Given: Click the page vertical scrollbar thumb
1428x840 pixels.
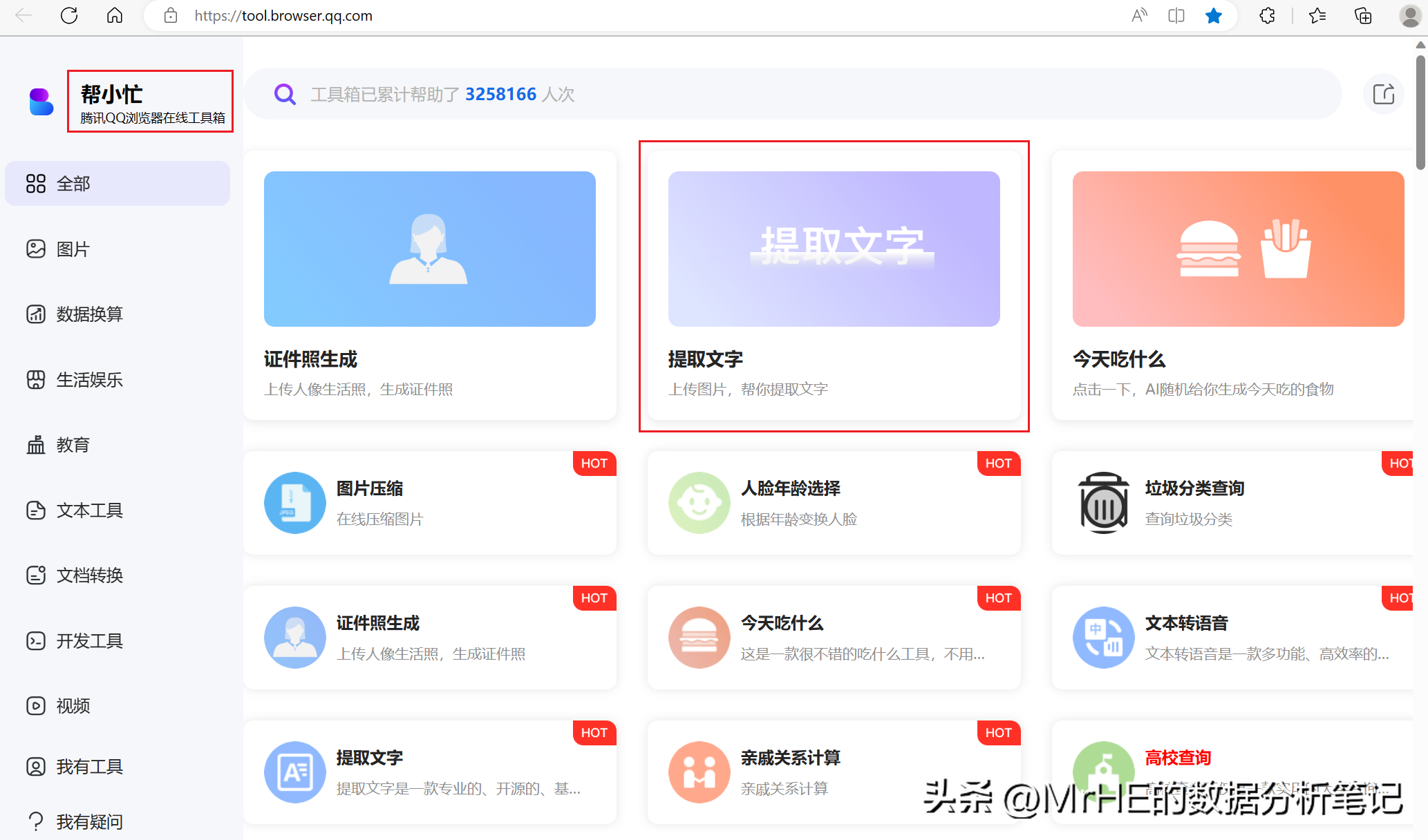Looking at the screenshot, I should 1420,113.
